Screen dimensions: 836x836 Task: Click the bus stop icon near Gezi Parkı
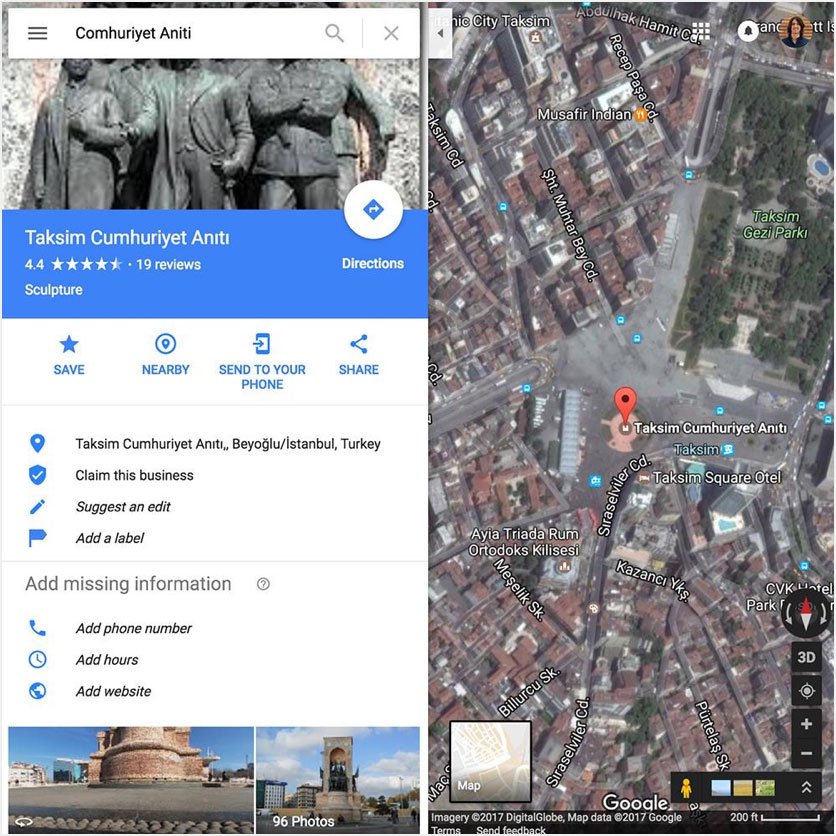pos(688,174)
